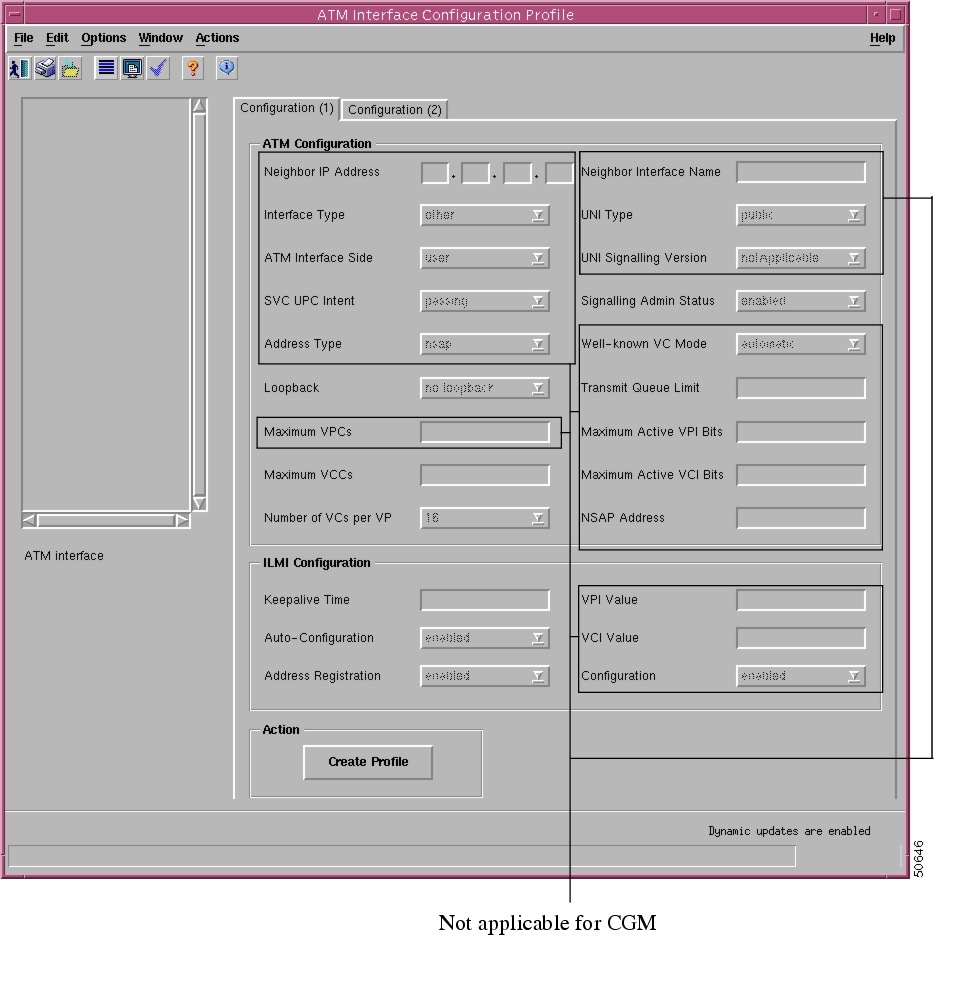Click the VPI Value input field
The width and height of the screenshot is (960, 983).
(x=801, y=600)
